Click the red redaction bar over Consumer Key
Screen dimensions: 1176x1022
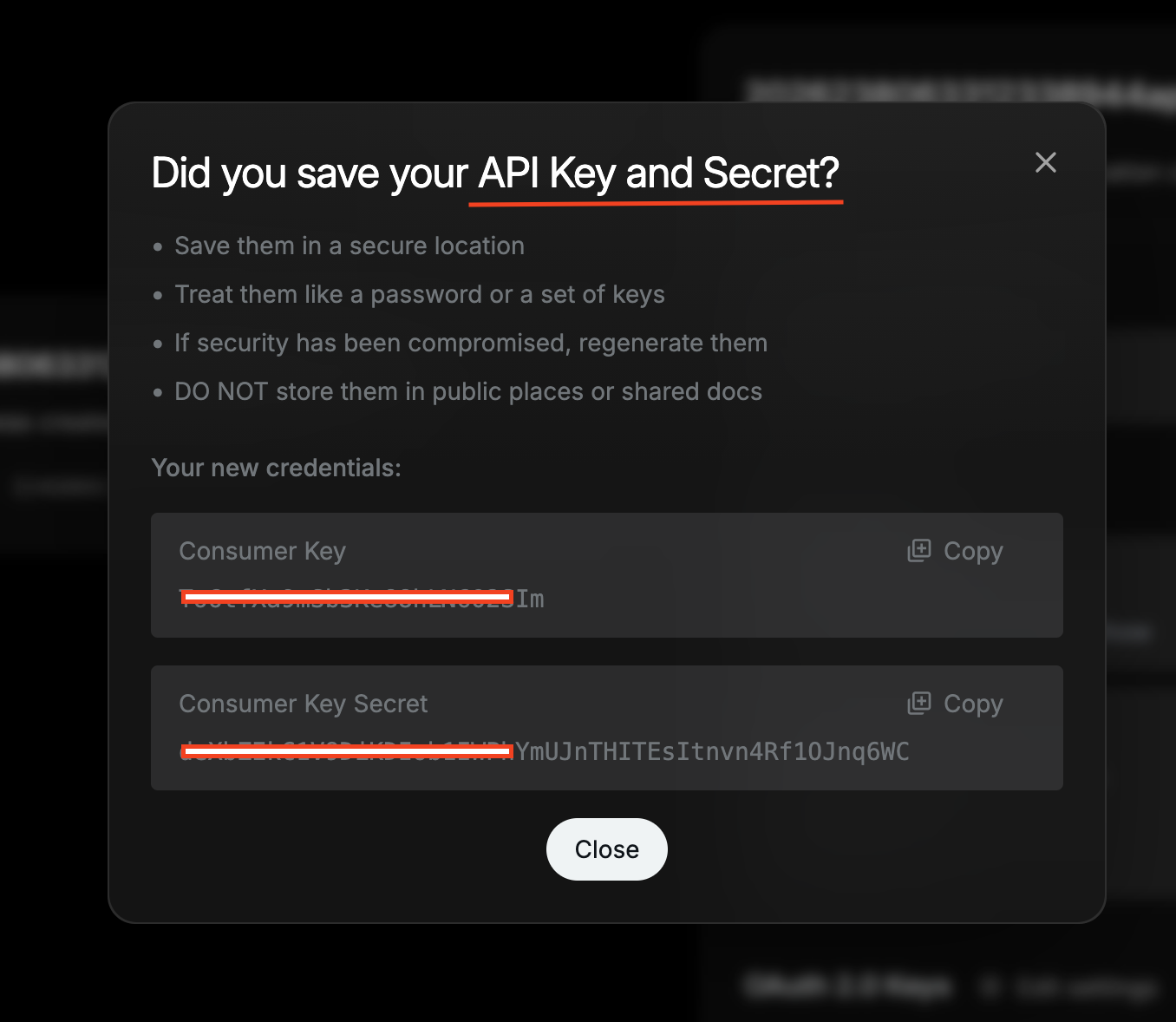coord(347,597)
